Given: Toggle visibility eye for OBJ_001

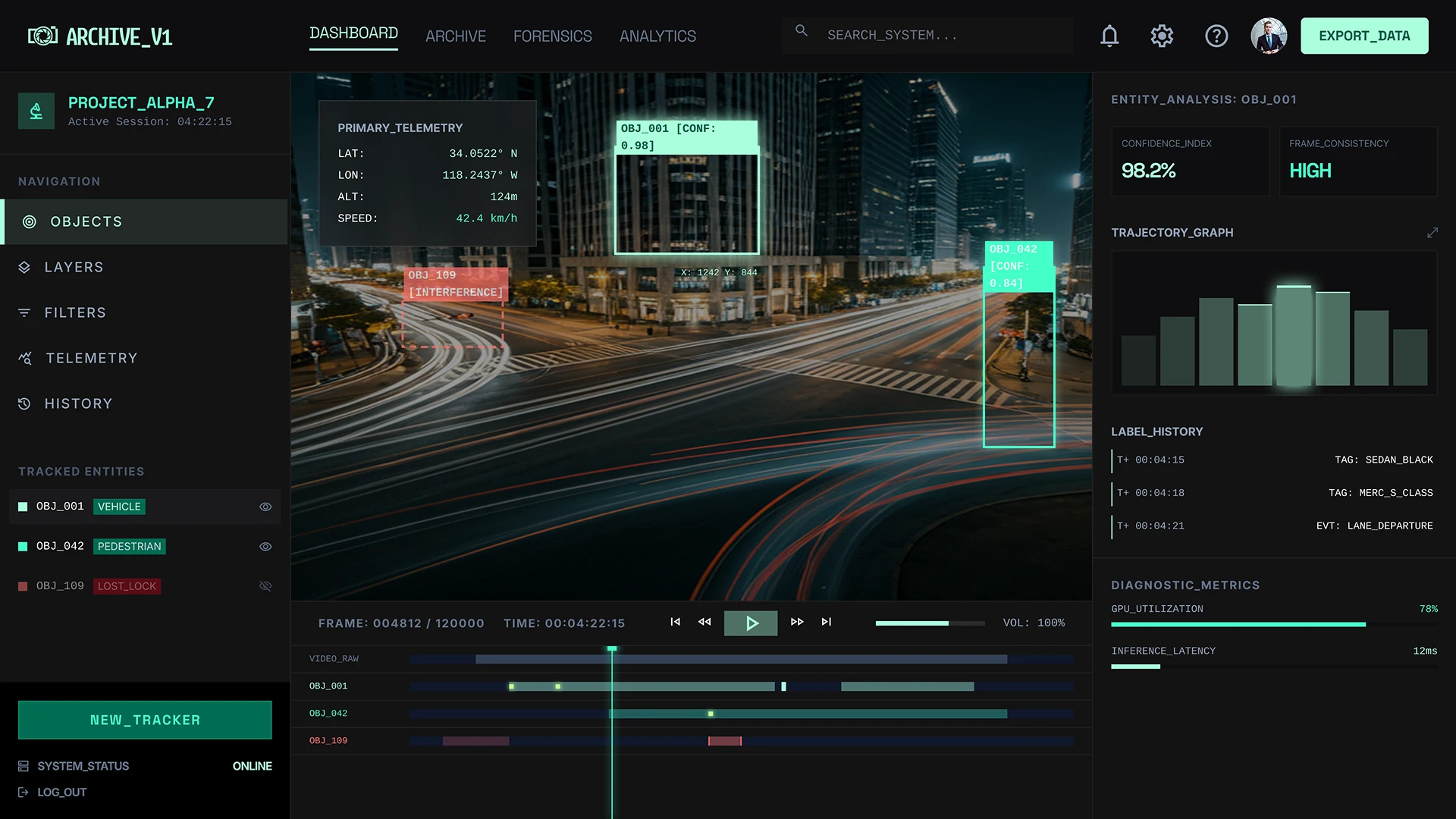Looking at the screenshot, I should click(265, 507).
